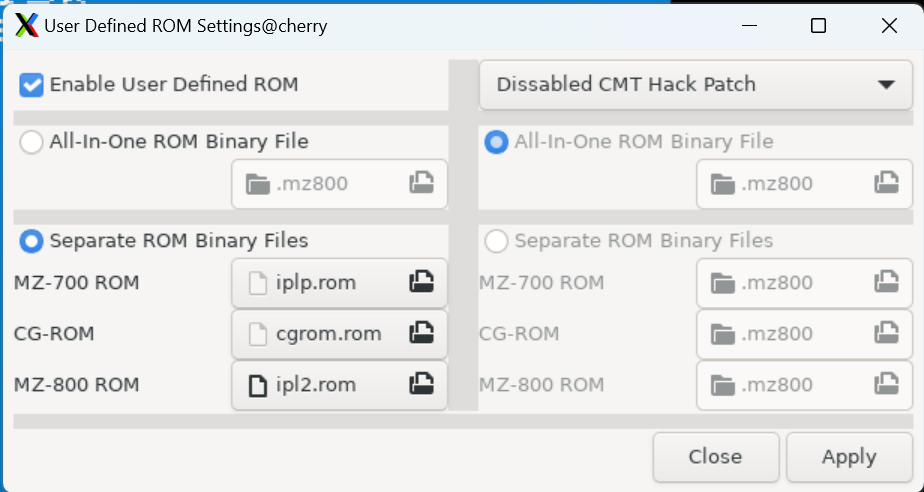This screenshot has height=492, width=924.
Task: Select left Separate ROM Binary Files radio
Action: click(x=31, y=241)
